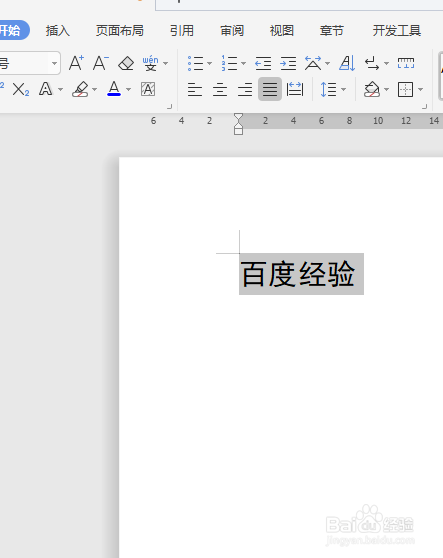This screenshot has width=443, height=558.
Task: Open the 引用 tab
Action: click(x=182, y=31)
